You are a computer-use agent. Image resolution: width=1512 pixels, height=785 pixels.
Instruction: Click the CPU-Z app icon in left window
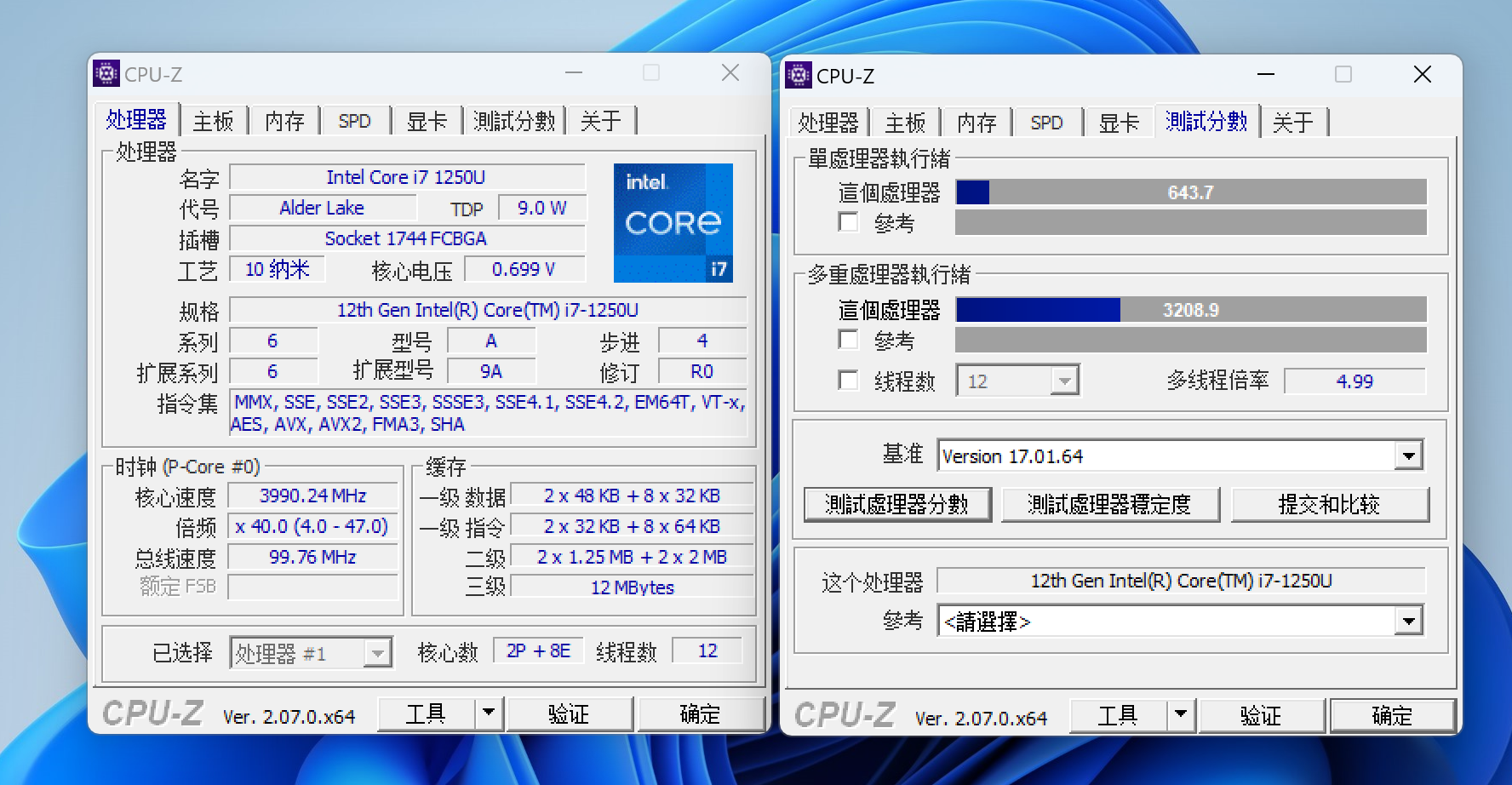tap(106, 74)
